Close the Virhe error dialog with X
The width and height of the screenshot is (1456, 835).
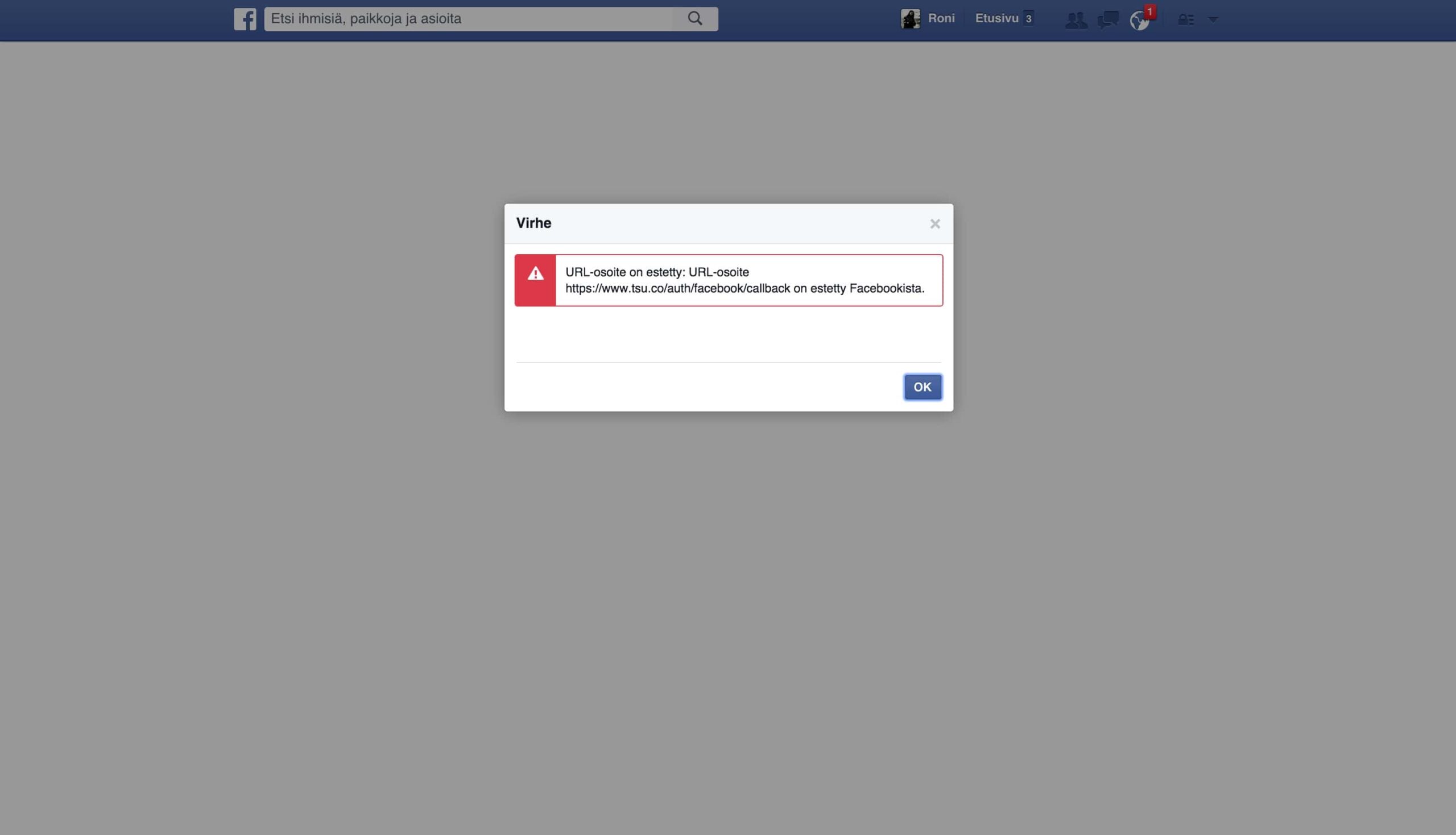[x=934, y=223]
